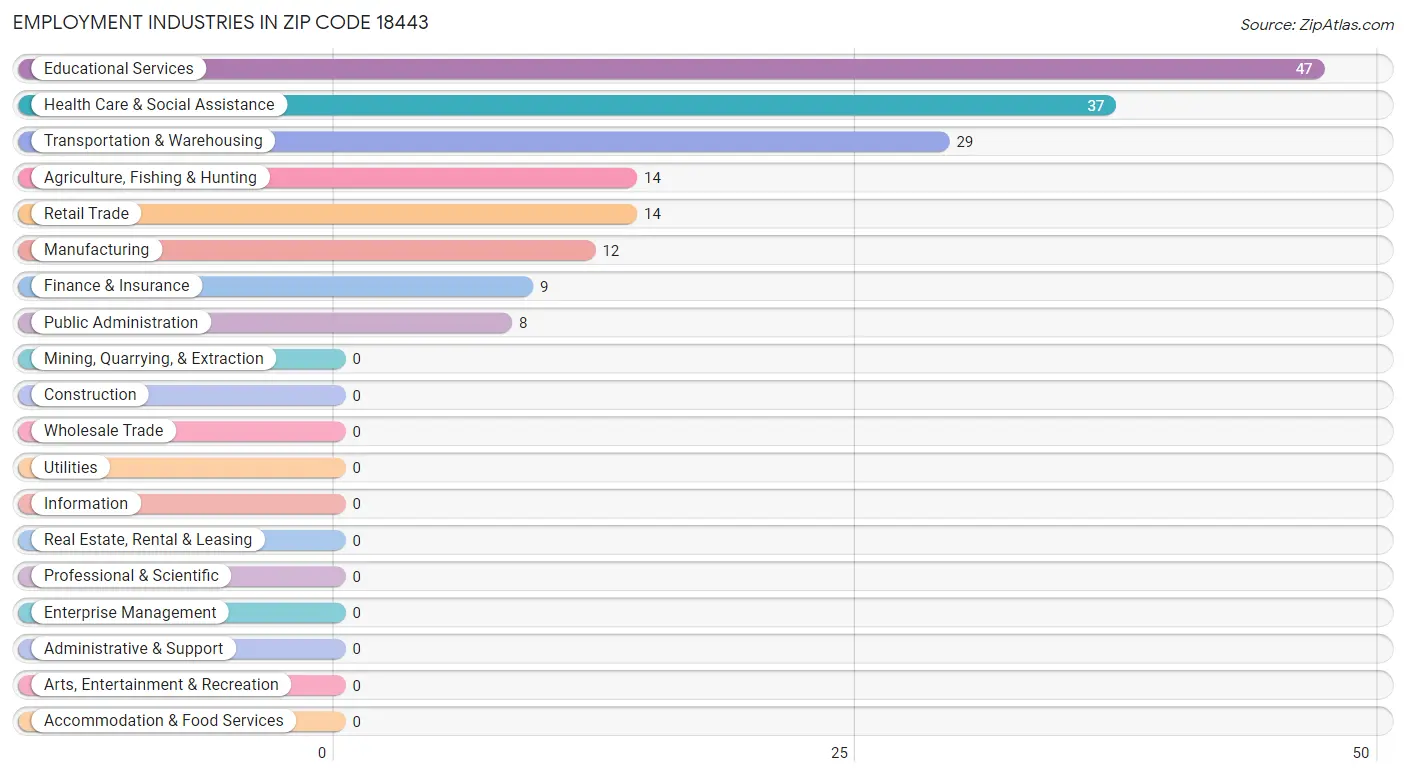Click the value 9 beside Finance & Insurance bar
The image size is (1406, 776).
tap(544, 287)
